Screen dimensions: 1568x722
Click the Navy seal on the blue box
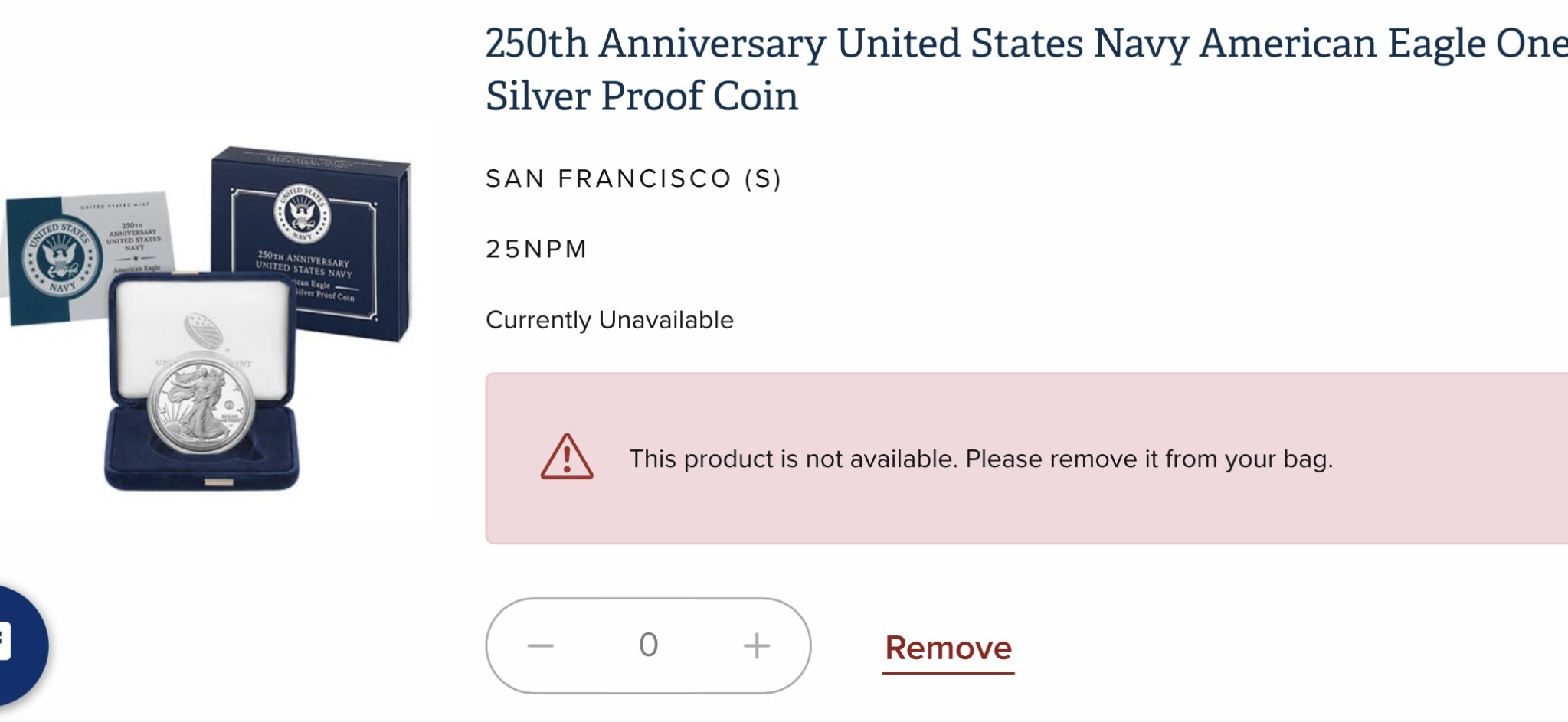point(303,212)
